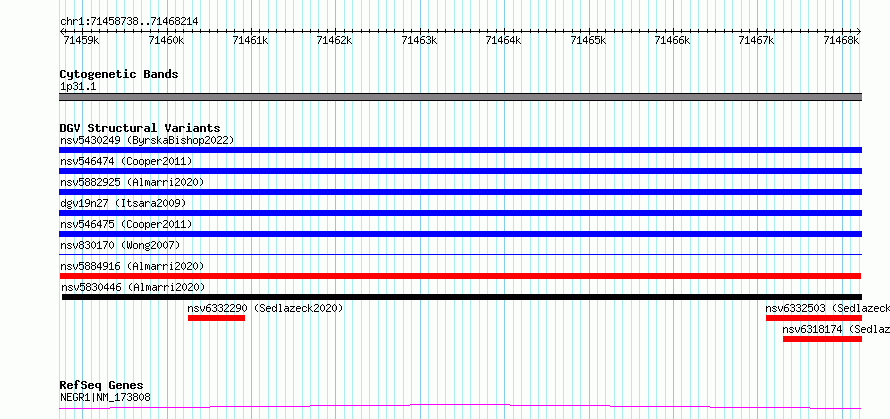Select the 1p31.1 band label
The height and width of the screenshot is (419, 890).
78,86
